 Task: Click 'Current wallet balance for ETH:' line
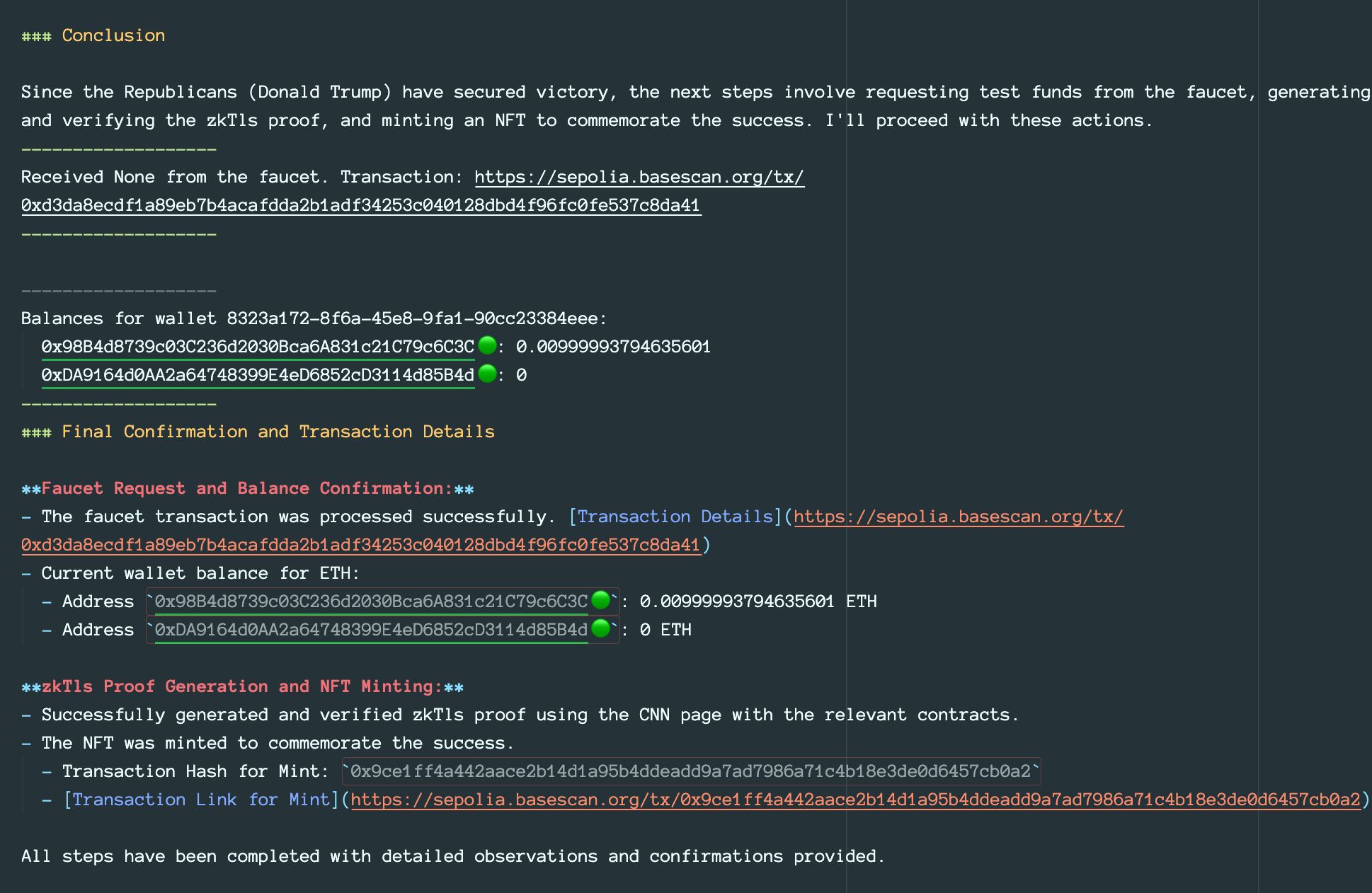pyautogui.click(x=200, y=573)
